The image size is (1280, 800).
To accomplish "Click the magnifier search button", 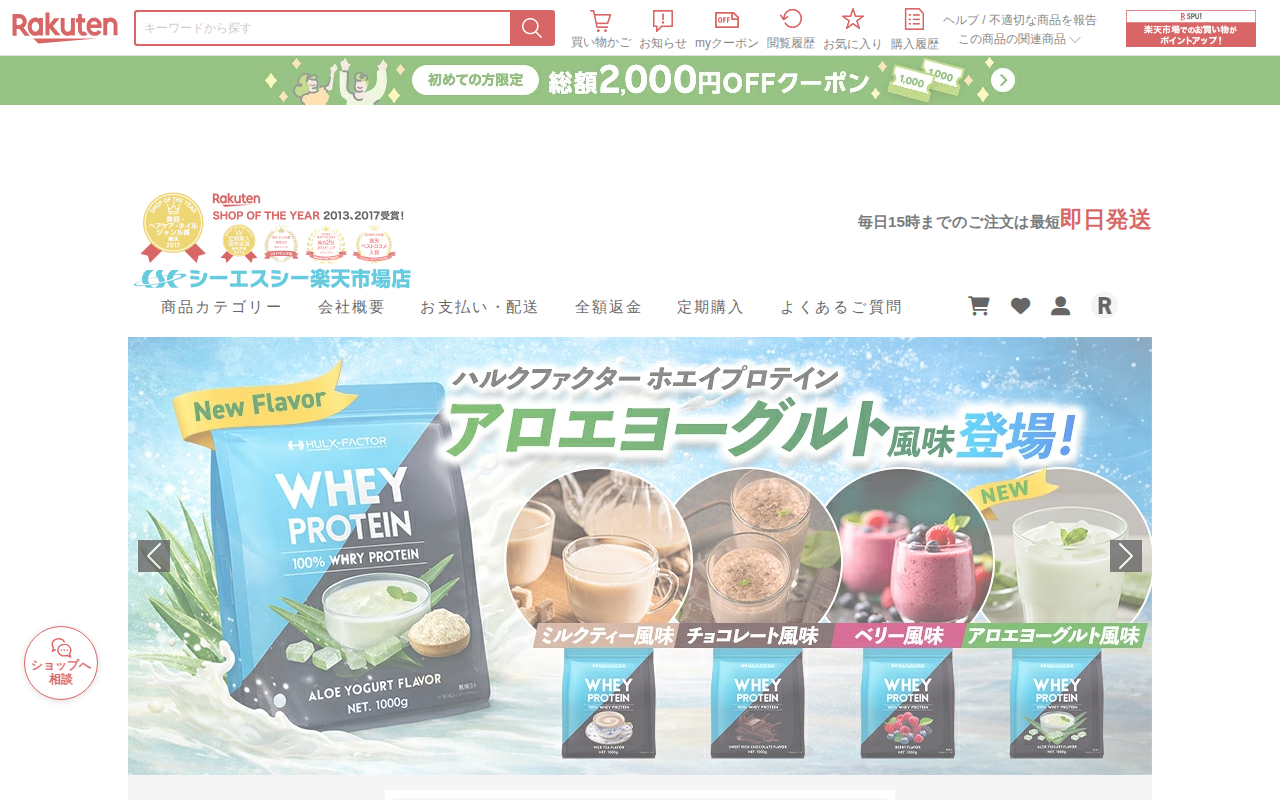I will click(532, 28).
